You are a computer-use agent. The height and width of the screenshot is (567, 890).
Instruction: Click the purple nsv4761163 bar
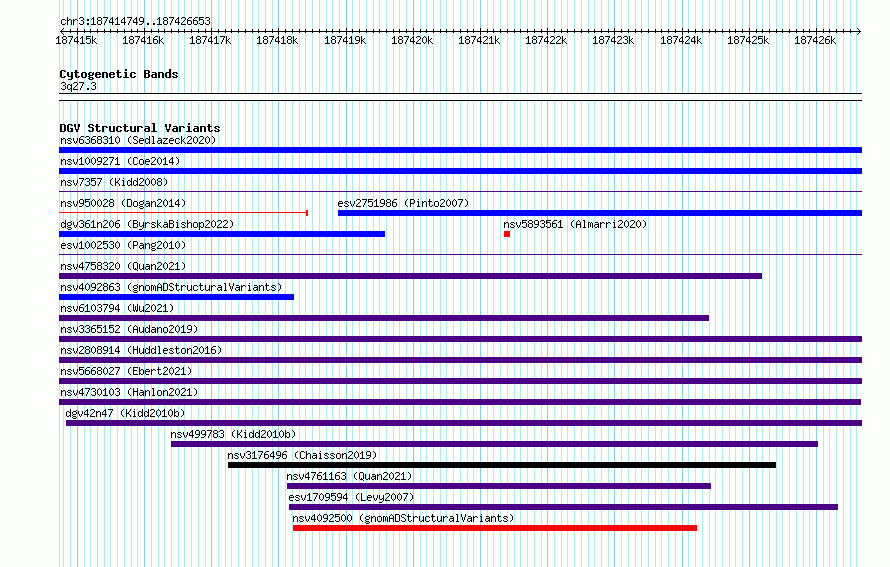tap(499, 486)
